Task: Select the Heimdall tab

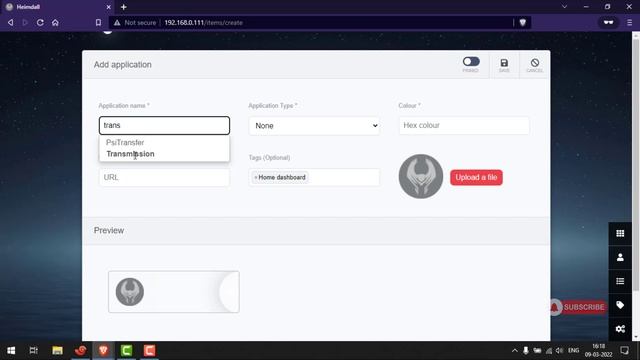Action: coord(57,7)
